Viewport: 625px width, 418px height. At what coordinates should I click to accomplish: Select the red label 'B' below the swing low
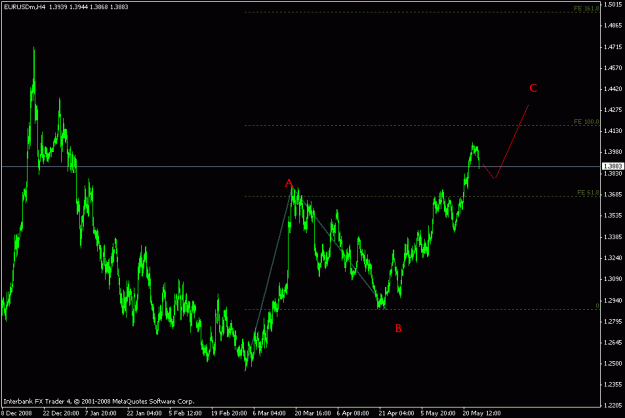pyautogui.click(x=398, y=328)
